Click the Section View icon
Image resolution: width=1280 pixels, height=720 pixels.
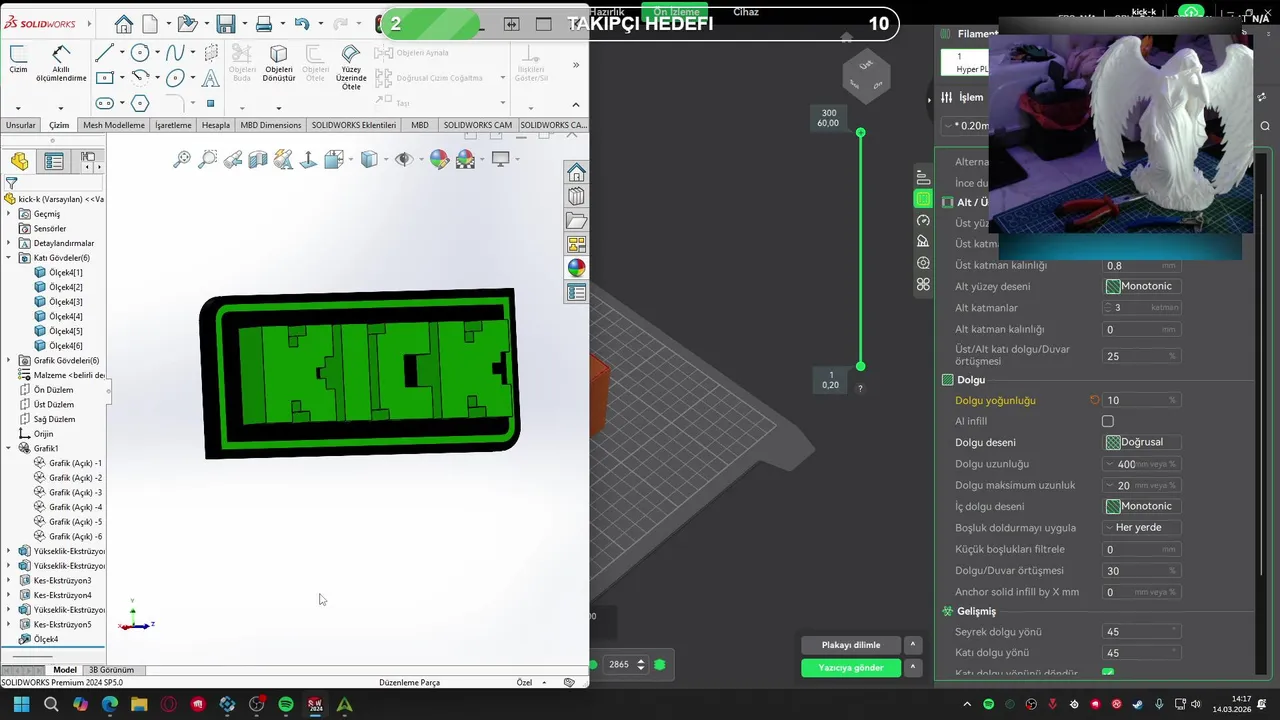[x=258, y=159]
